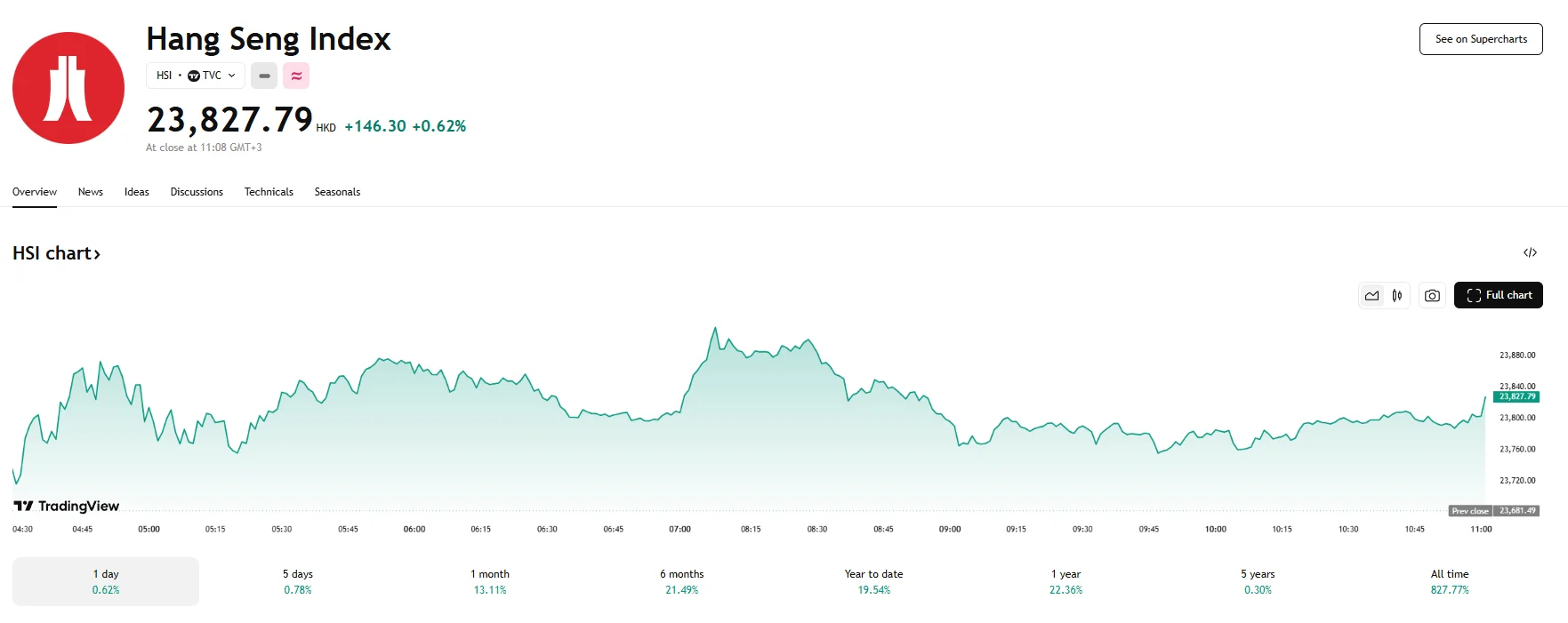Expand the HSI chart heading arrow
Screen dimensions: 1568x623
click(97, 254)
